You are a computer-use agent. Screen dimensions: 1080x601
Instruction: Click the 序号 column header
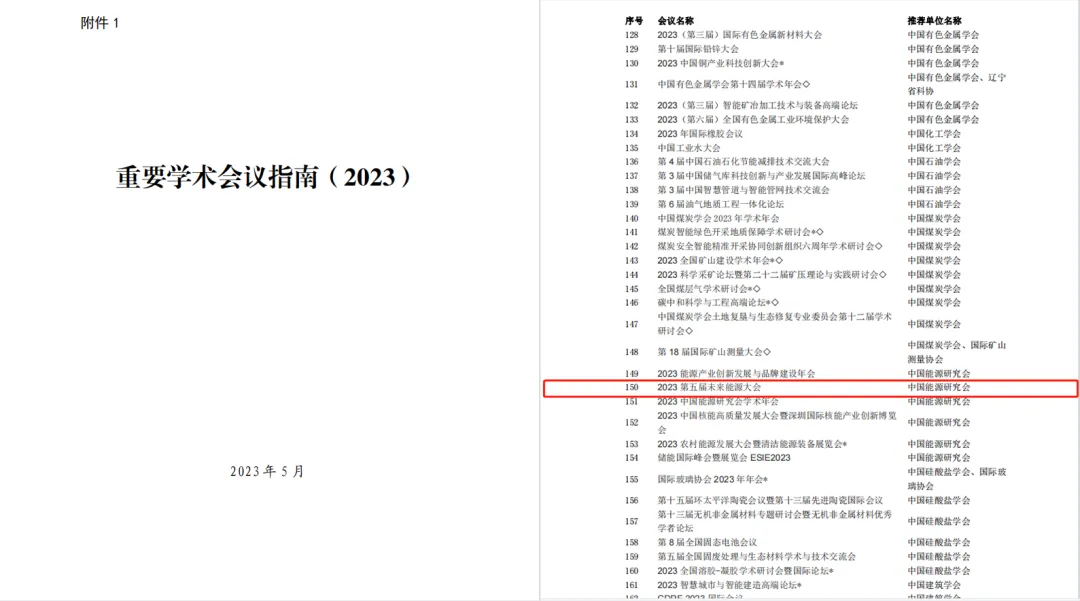(634, 20)
